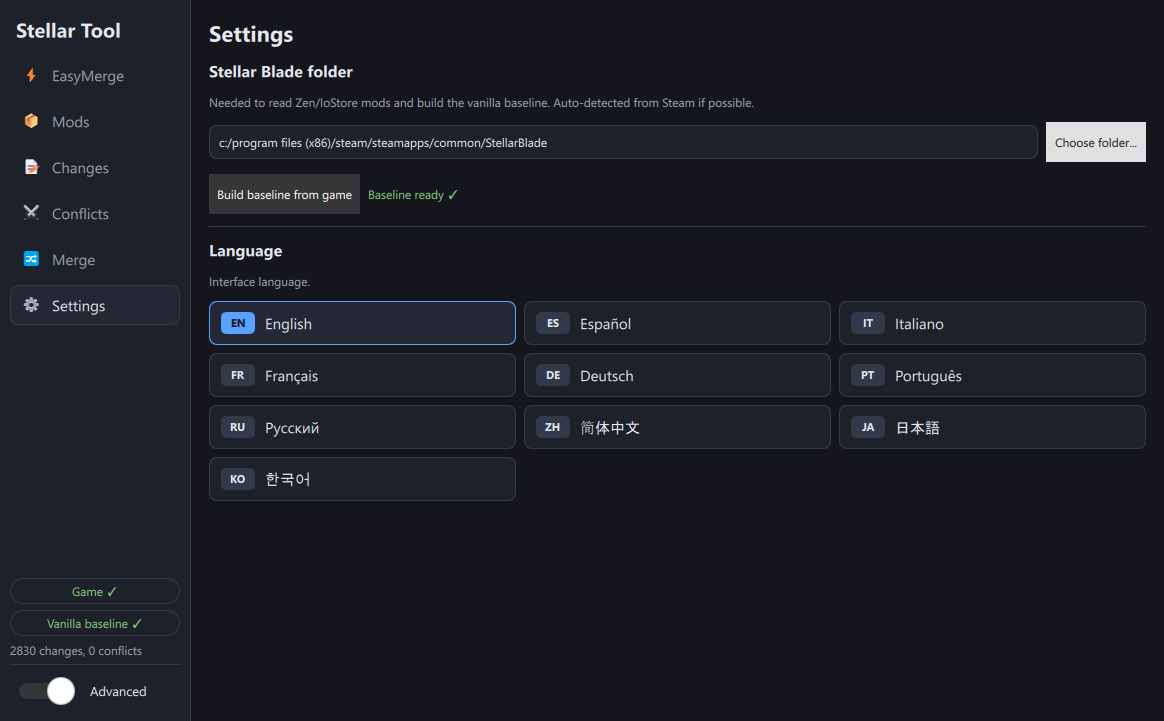Click the JA language badge
The width and height of the screenshot is (1164, 721).
(868, 427)
